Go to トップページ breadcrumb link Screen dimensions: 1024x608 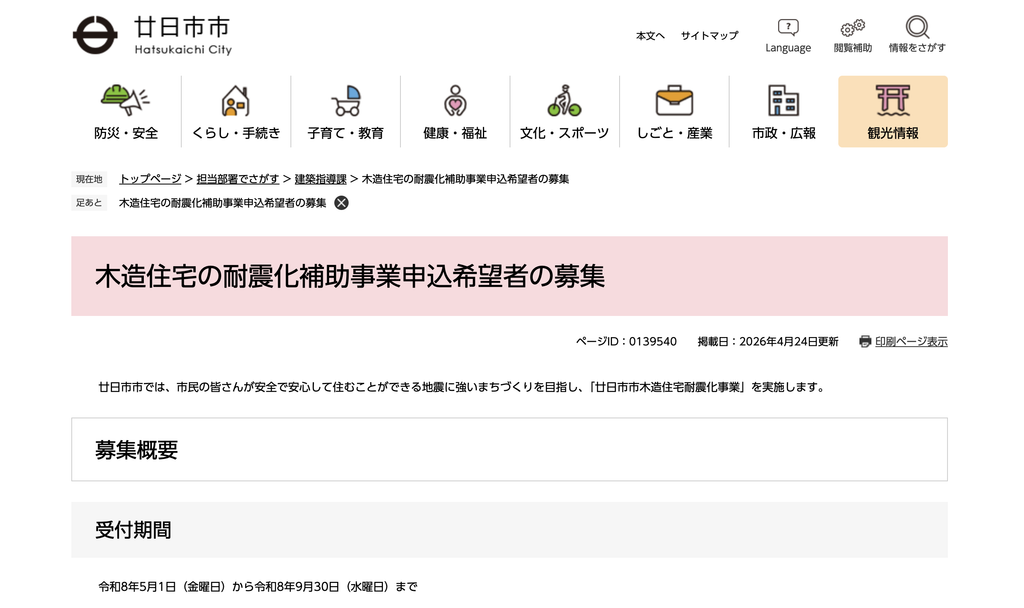click(150, 179)
